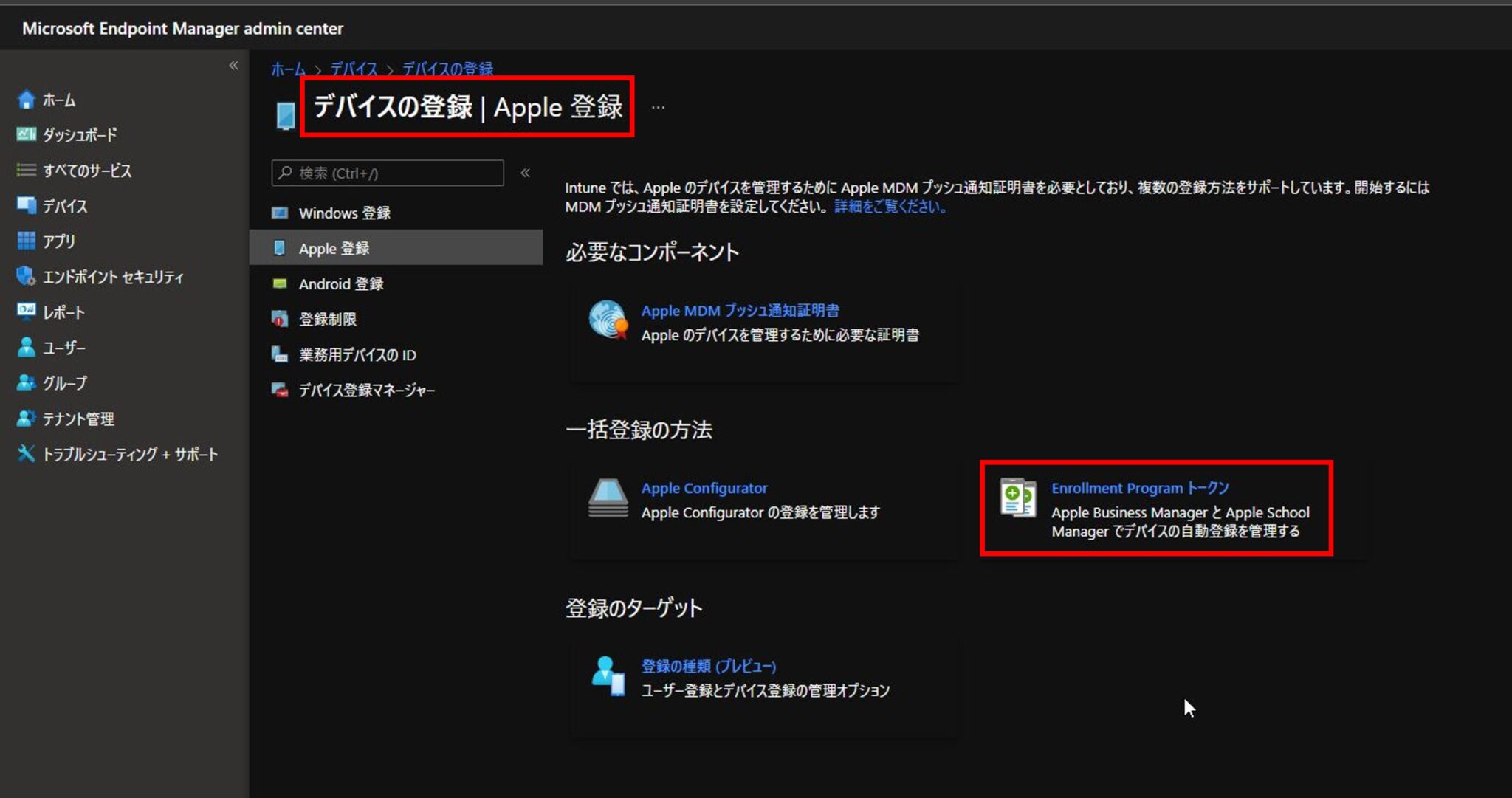Open トラブルシューティング + サポート in the sidebar
This screenshot has height=798, width=1512.
pyautogui.click(x=130, y=454)
